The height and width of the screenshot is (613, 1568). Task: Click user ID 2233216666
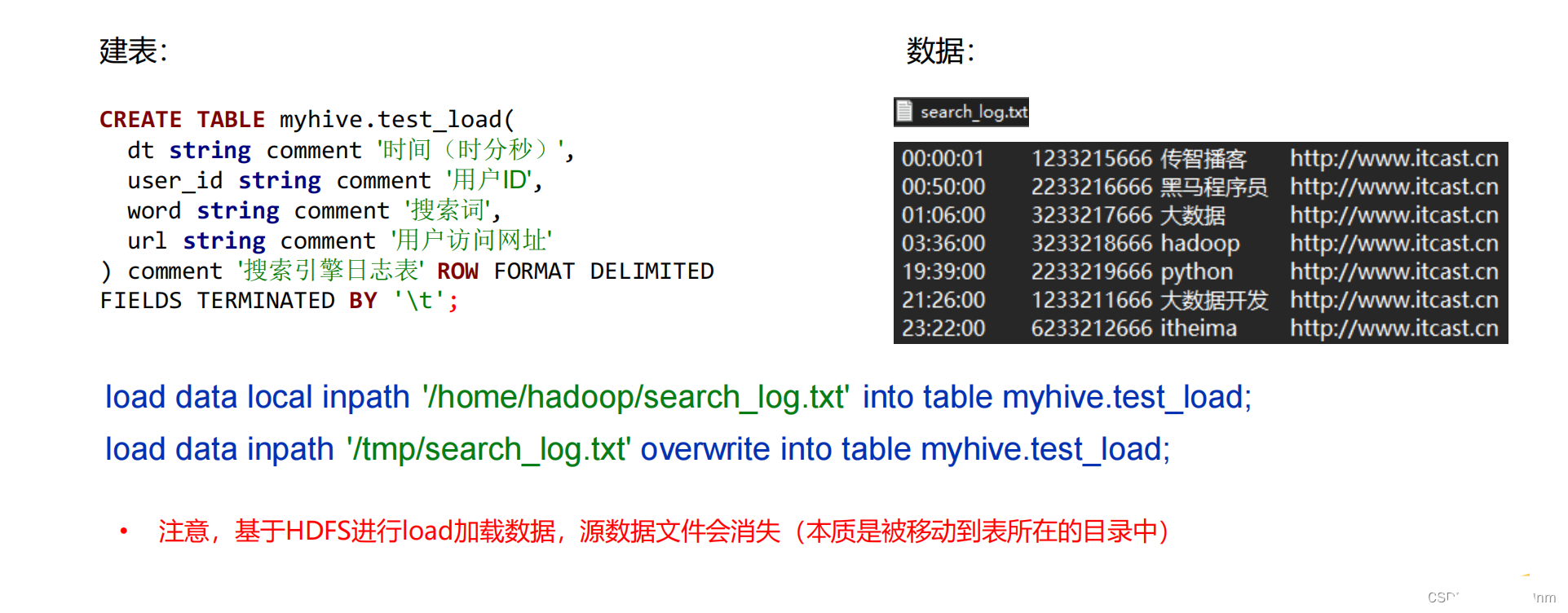(x=1092, y=187)
